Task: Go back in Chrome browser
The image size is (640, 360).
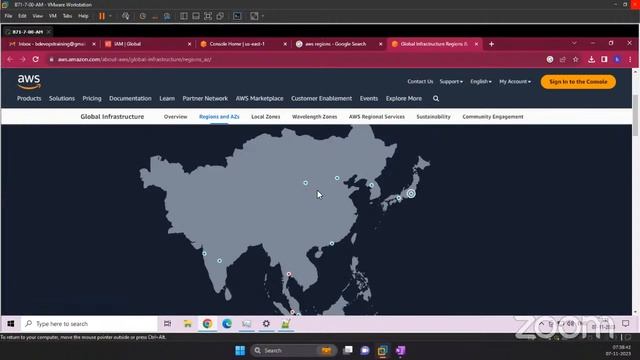Action: tap(10, 59)
